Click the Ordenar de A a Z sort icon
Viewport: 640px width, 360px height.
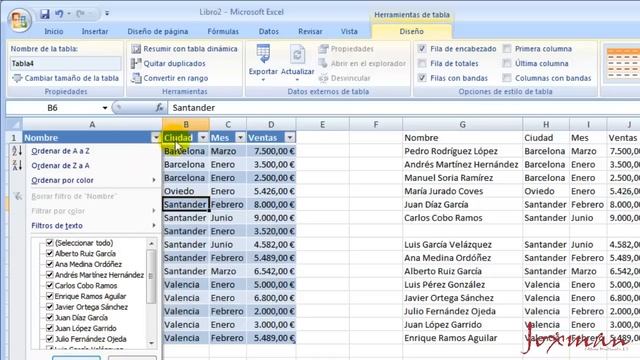[x=17, y=151]
